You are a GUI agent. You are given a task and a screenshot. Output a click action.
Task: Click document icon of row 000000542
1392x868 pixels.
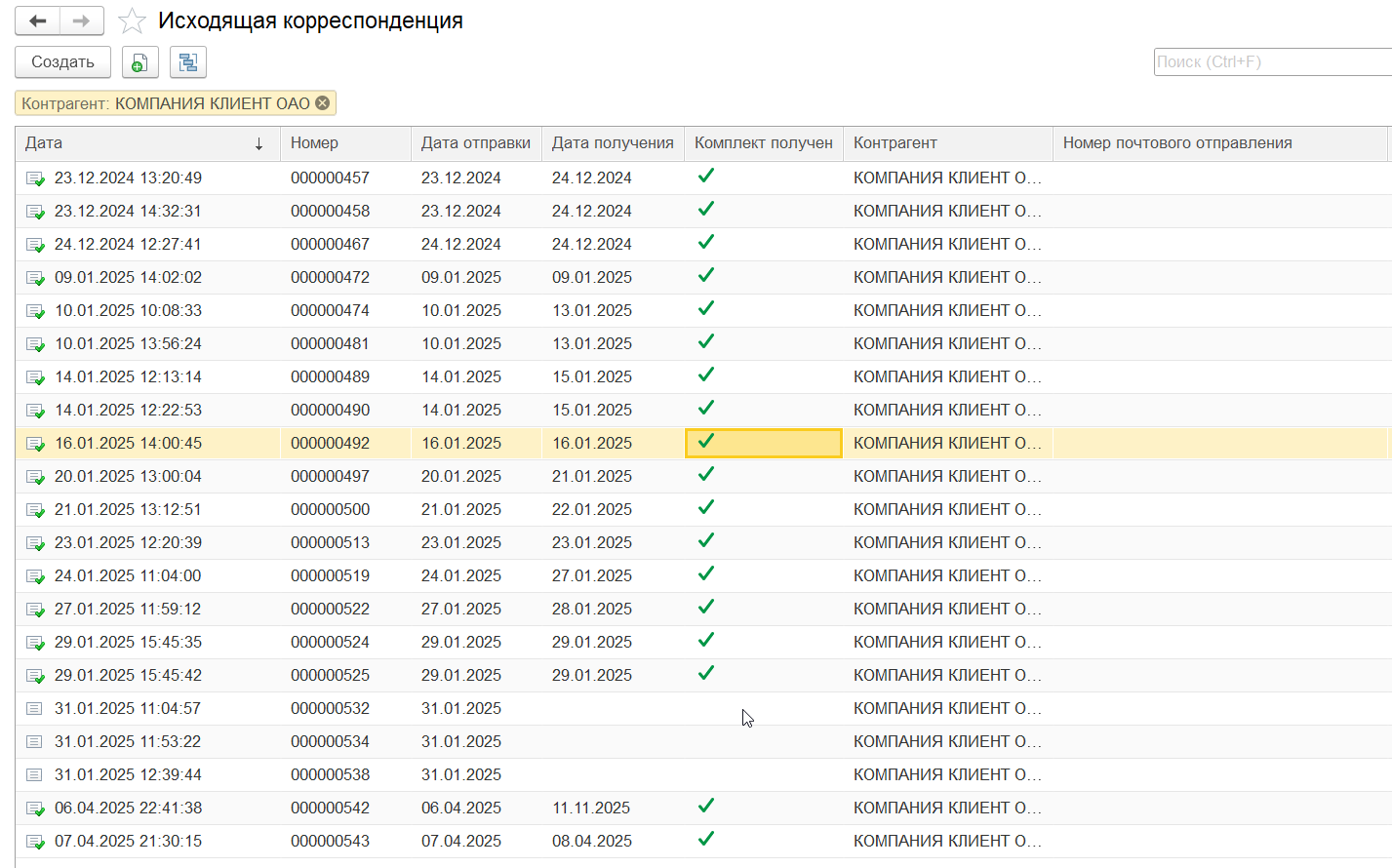coord(35,809)
